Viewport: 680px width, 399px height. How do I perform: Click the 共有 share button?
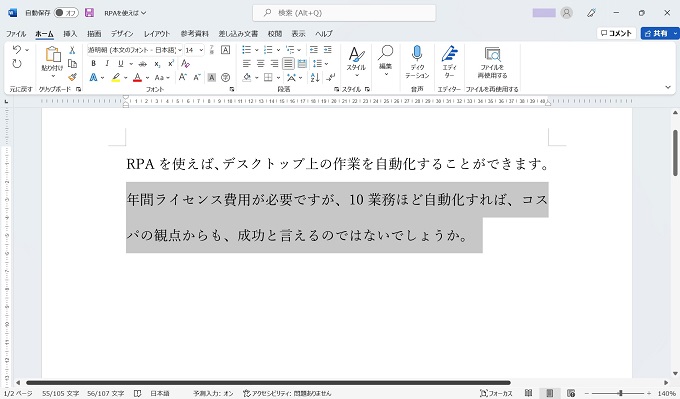[x=656, y=33]
